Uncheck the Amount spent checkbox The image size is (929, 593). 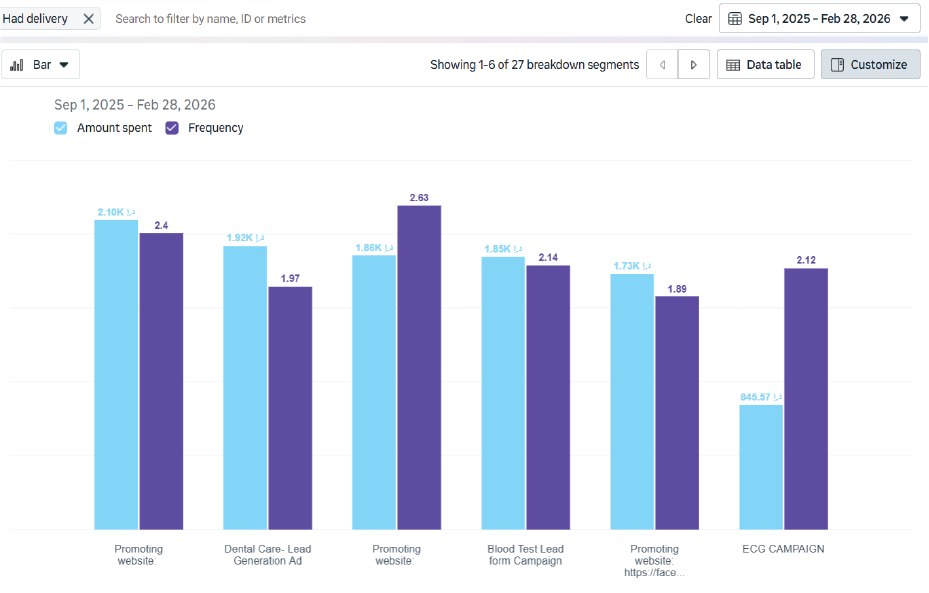[x=61, y=128]
